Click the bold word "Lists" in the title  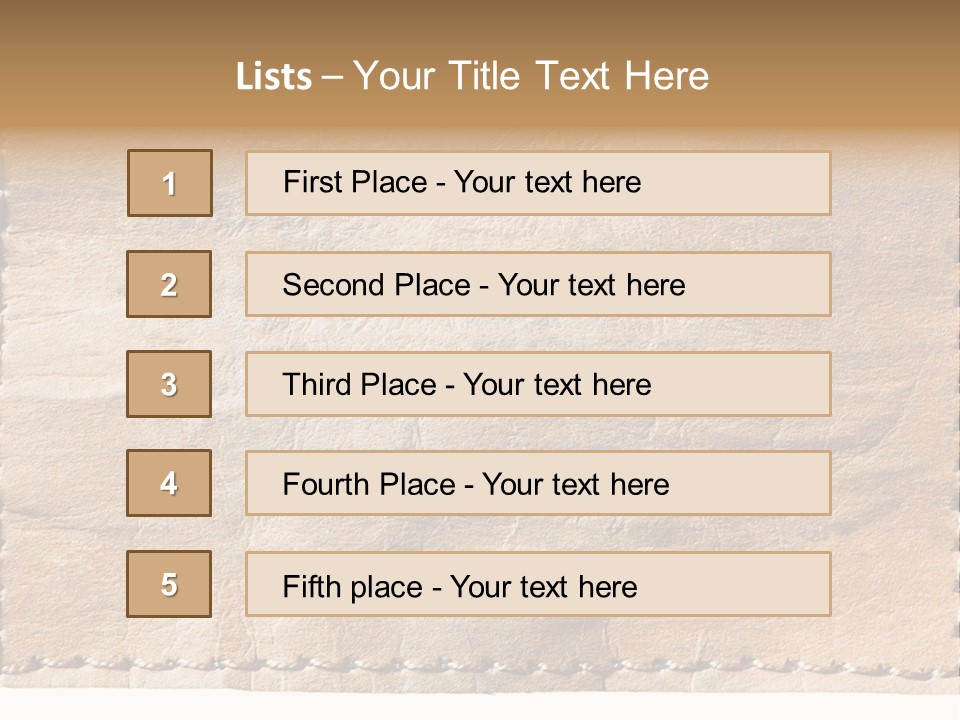[x=274, y=77]
